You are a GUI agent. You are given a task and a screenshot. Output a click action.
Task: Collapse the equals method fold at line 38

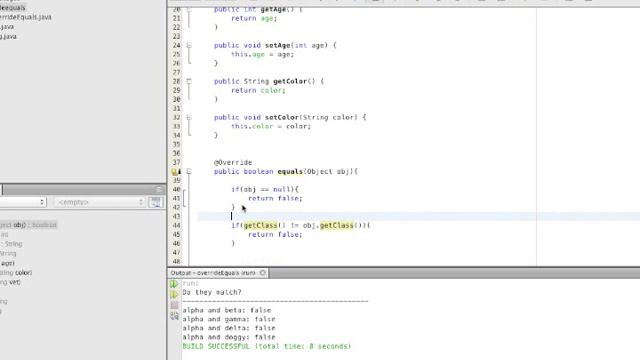189,171
